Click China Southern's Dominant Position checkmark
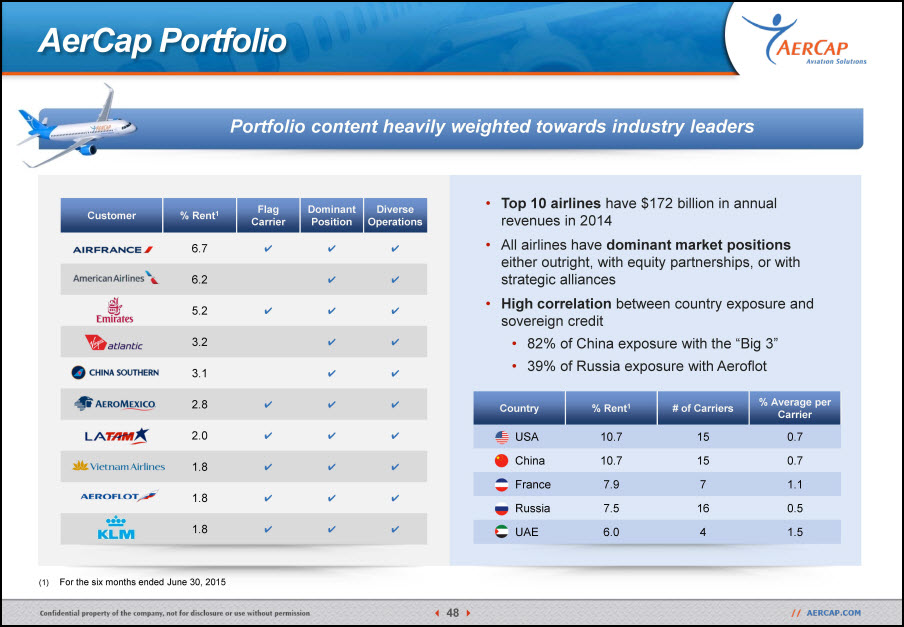The image size is (904, 627). click(x=332, y=373)
